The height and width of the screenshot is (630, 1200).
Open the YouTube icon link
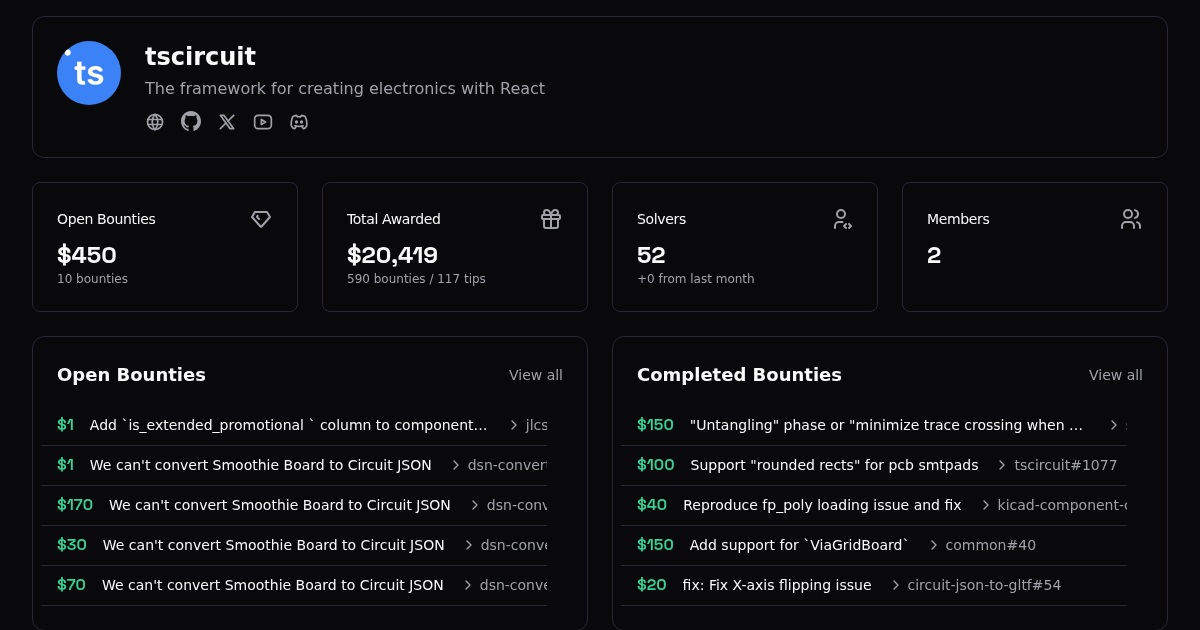[x=263, y=122]
